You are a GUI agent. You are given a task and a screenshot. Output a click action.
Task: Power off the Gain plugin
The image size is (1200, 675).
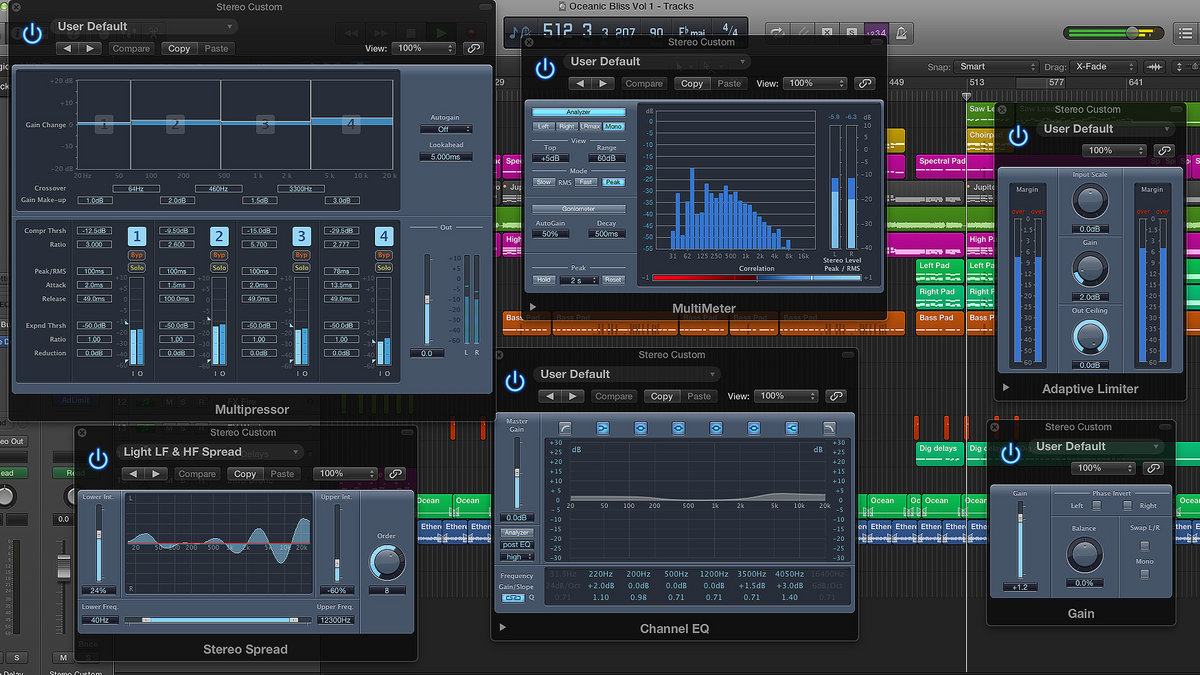pyautogui.click(x=1011, y=453)
